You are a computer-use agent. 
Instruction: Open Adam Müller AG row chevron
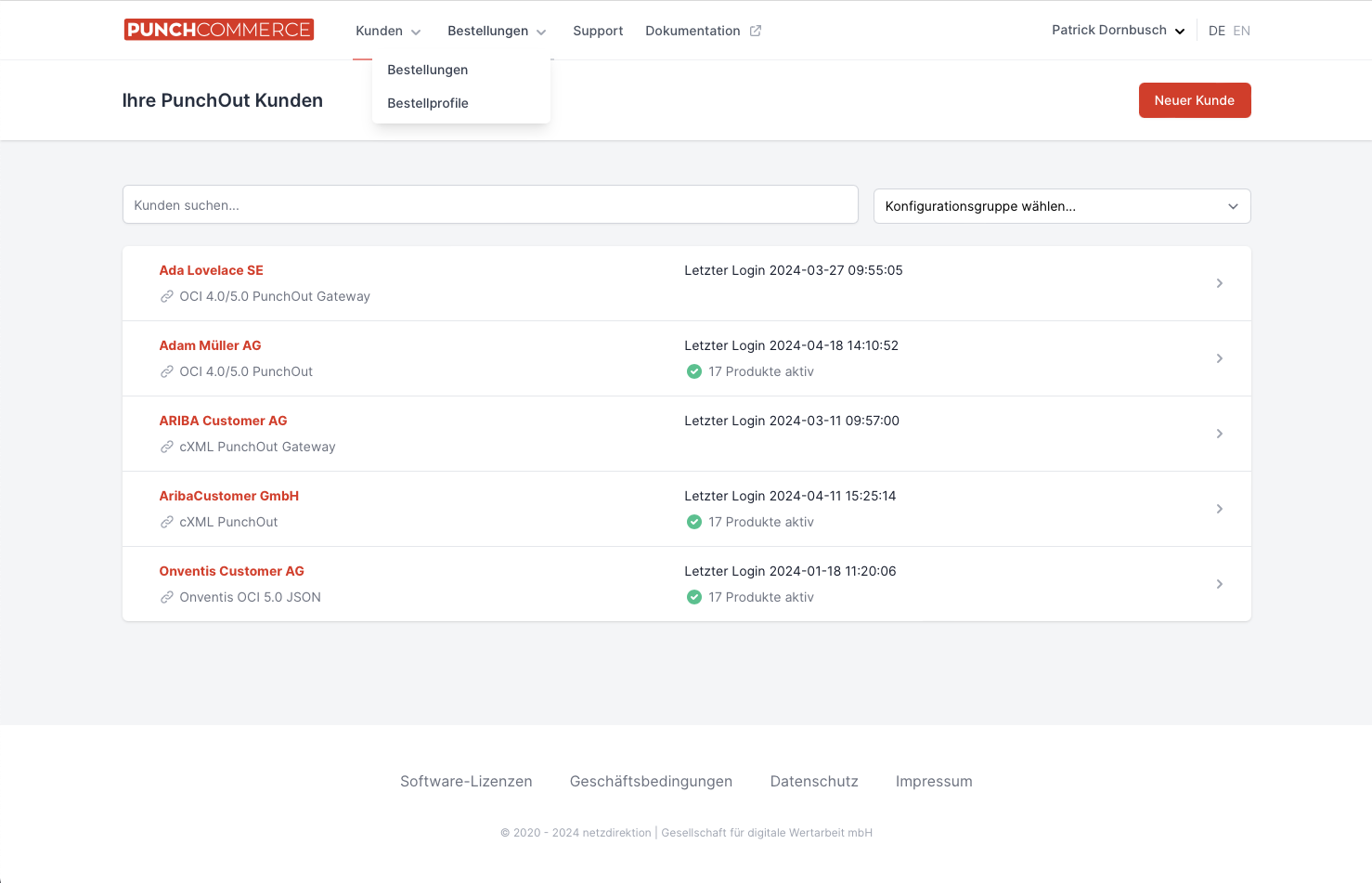click(x=1220, y=358)
